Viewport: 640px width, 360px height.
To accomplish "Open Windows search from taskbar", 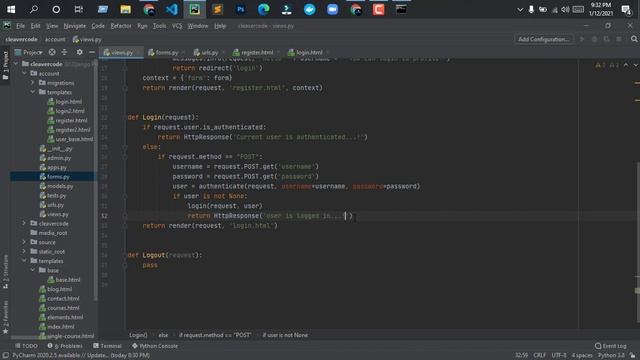I will 34,9.
